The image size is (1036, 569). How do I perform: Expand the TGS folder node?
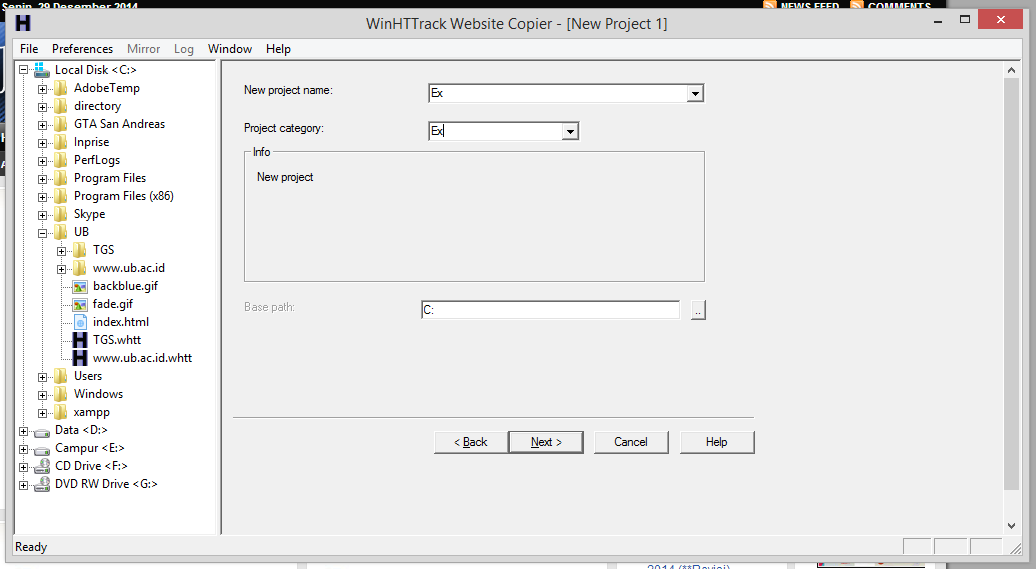tap(61, 251)
